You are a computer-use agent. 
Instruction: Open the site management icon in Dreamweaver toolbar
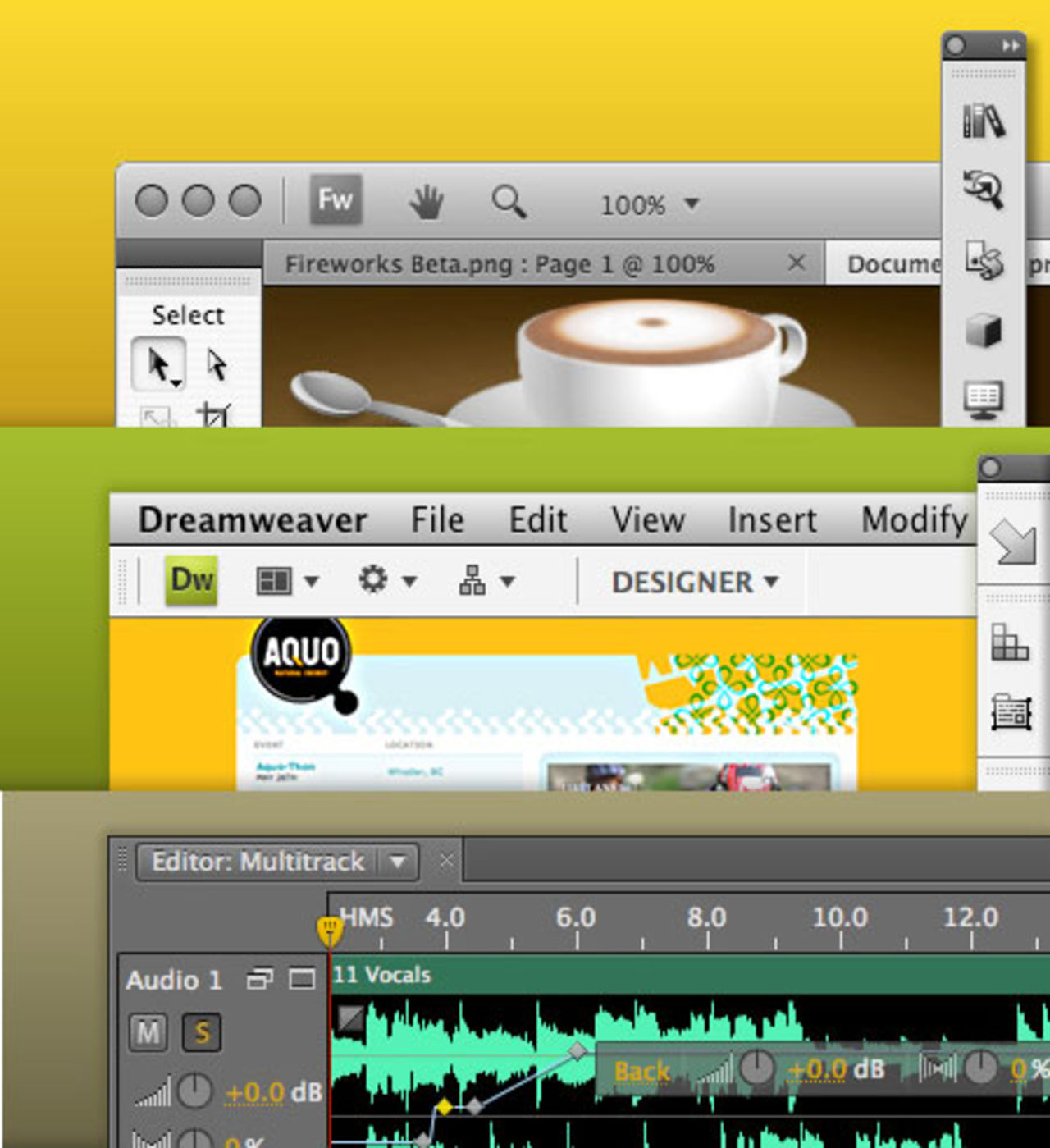[472, 580]
